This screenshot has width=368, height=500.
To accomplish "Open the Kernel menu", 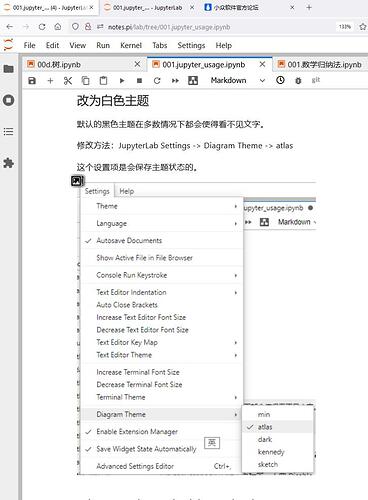I will pos(131,45).
